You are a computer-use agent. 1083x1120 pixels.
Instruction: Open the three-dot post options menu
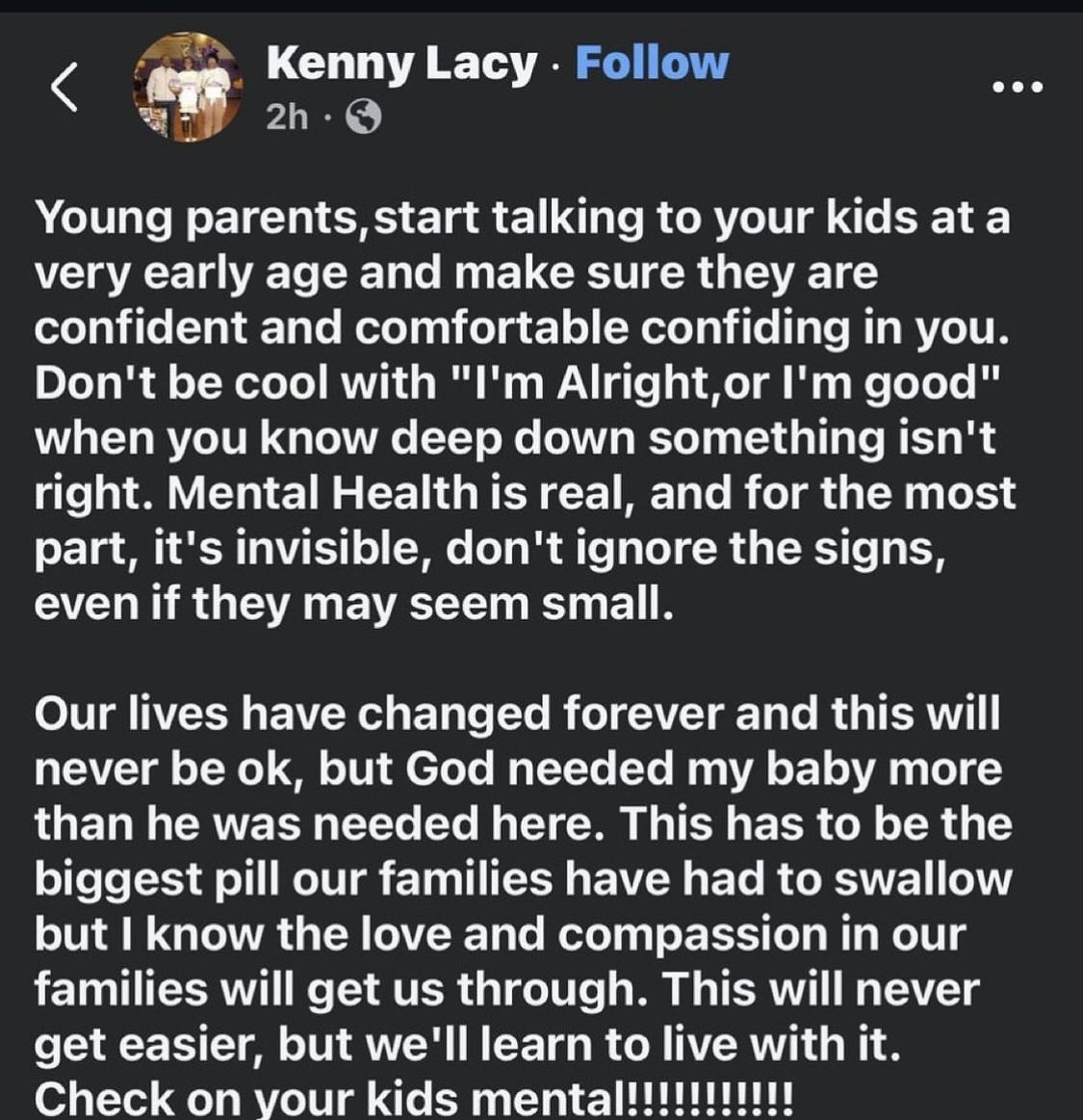click(x=1017, y=88)
